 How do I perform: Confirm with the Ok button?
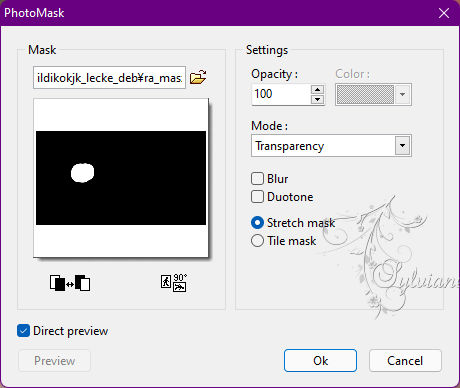(x=320, y=360)
